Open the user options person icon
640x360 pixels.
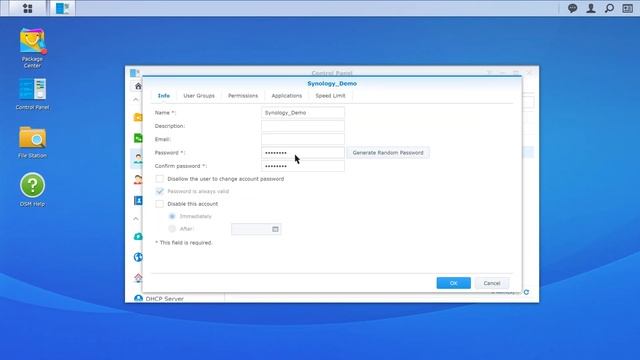coord(591,8)
